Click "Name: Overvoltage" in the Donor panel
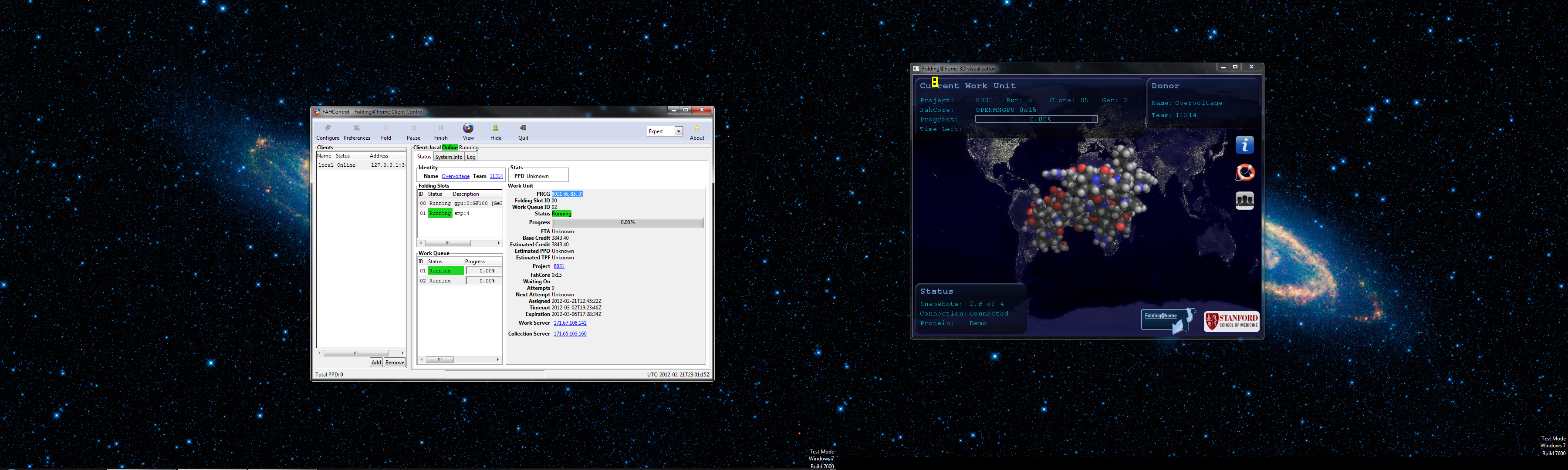 click(1186, 104)
